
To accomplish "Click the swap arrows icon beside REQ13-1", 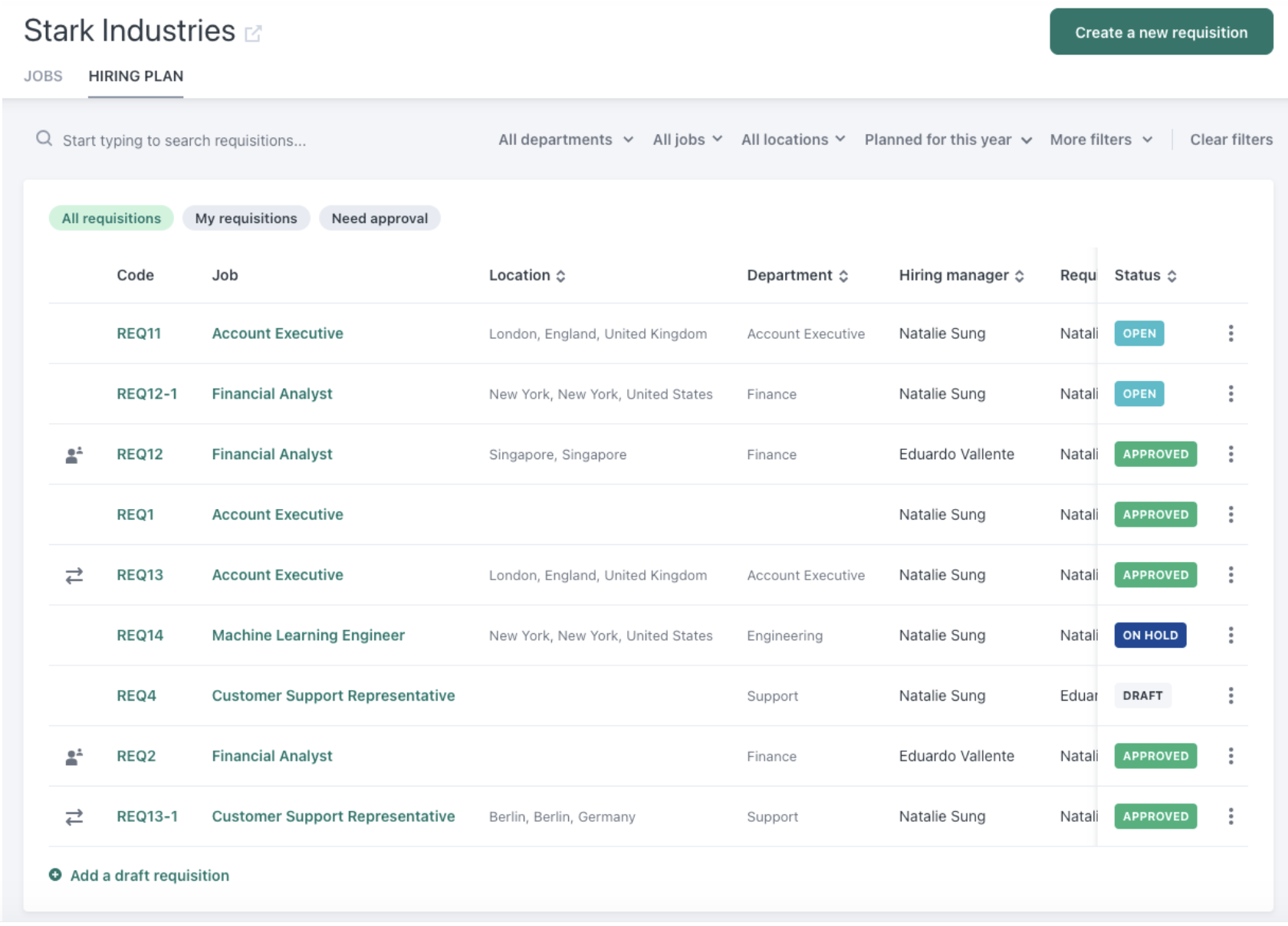I will [x=74, y=817].
